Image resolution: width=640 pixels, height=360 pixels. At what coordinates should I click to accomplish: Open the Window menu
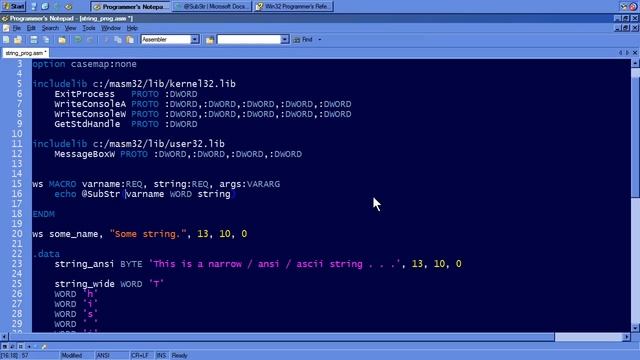111,28
